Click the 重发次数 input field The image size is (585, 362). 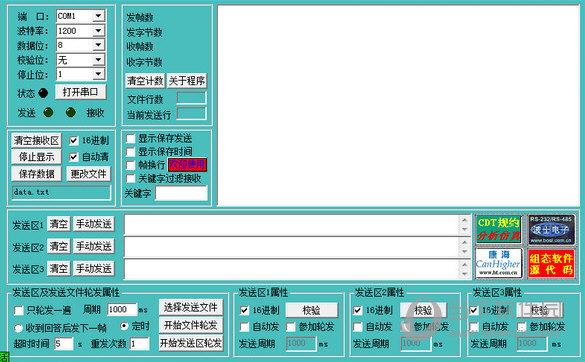(140, 344)
